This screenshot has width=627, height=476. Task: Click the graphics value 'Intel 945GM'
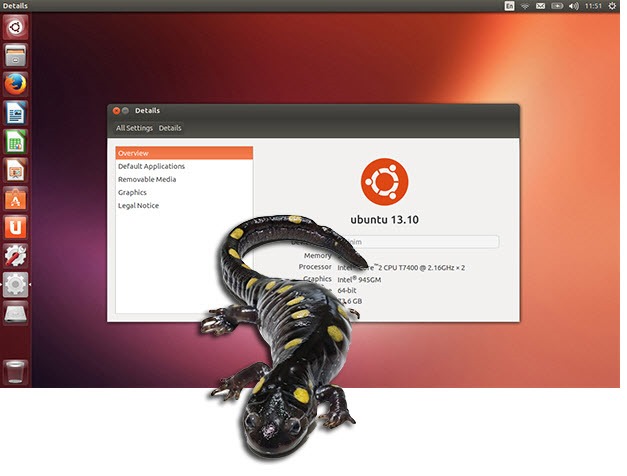point(359,280)
